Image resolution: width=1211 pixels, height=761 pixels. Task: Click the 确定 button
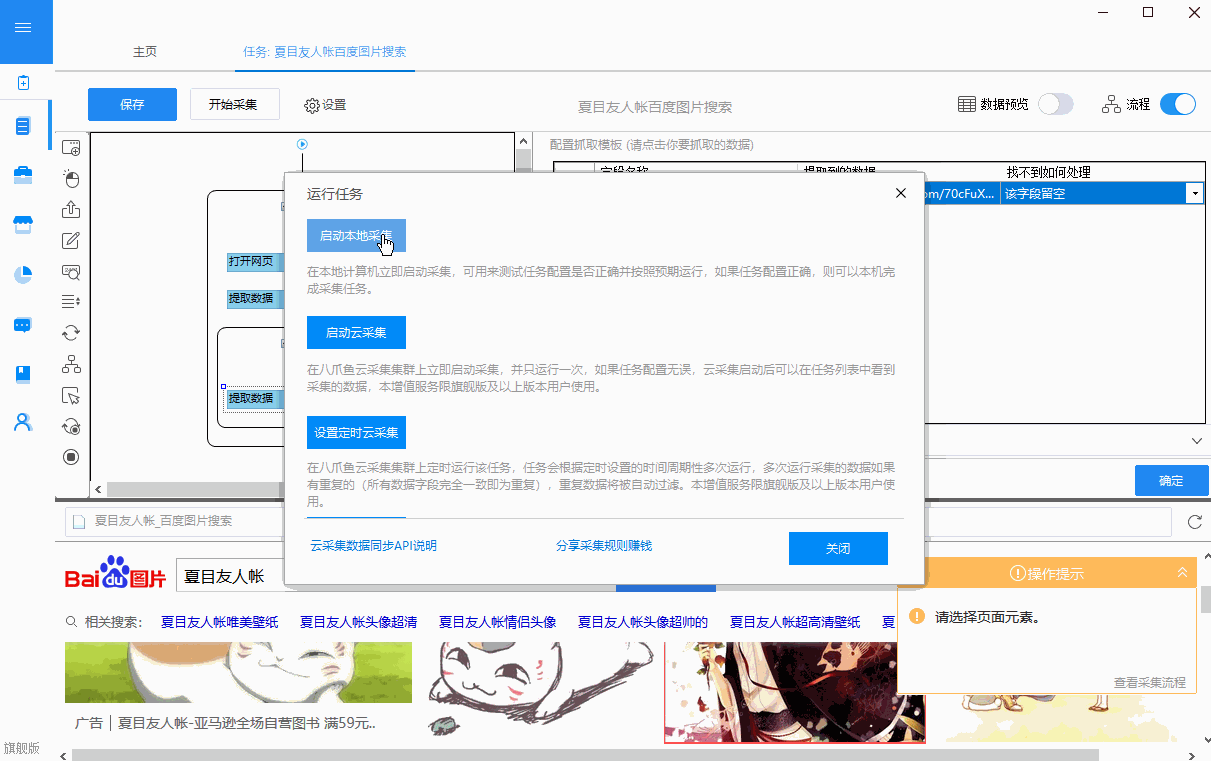[1171, 480]
